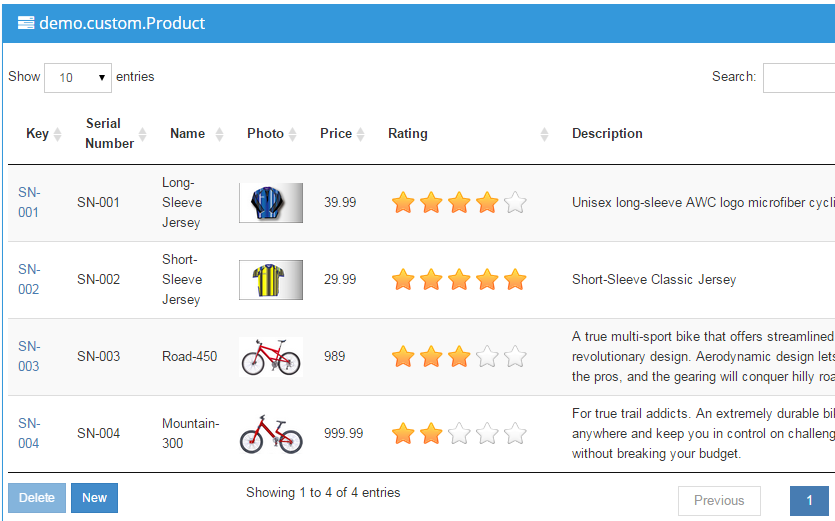Click fourth star for Road-450 rating

pos(487,357)
